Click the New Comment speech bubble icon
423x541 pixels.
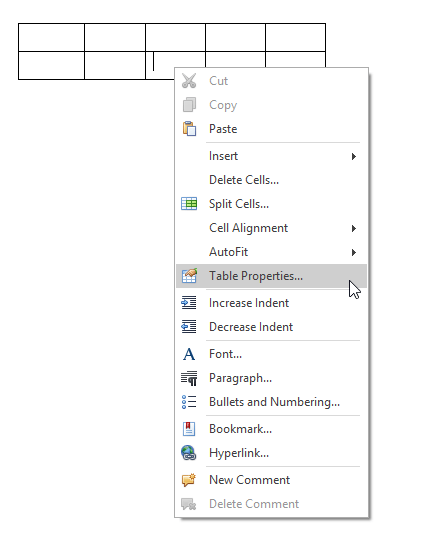pos(189,480)
